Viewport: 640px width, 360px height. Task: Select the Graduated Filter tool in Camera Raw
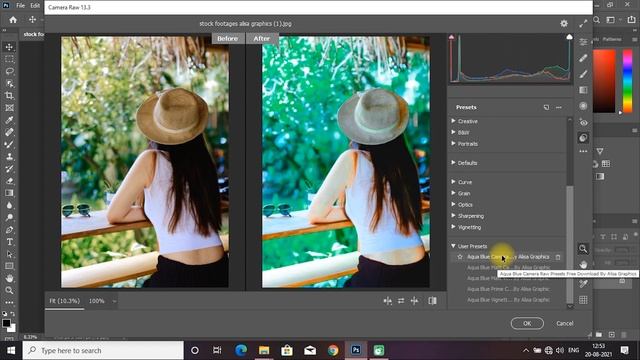[x=583, y=90]
